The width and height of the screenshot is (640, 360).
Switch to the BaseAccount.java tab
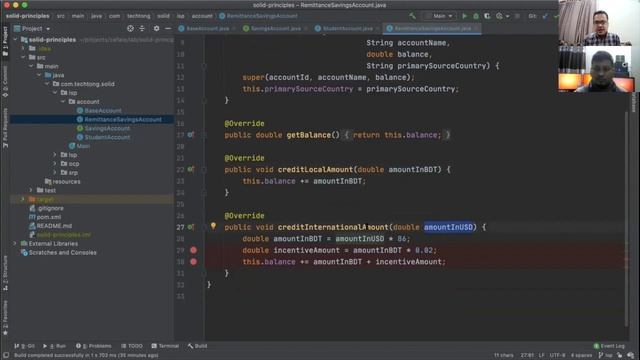point(207,29)
